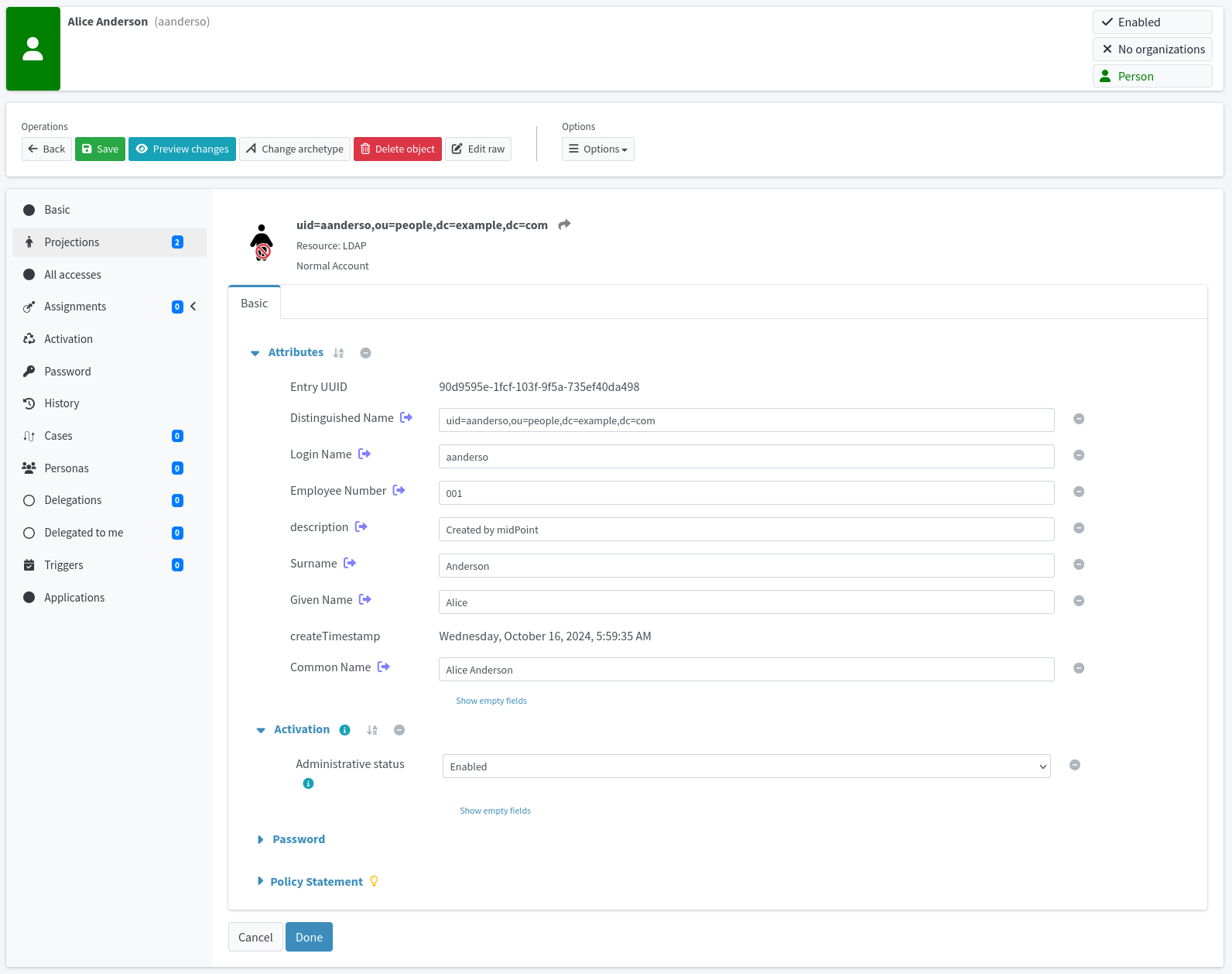The height and width of the screenshot is (974, 1232).
Task: Collapse the Attributes section
Action: (255, 353)
